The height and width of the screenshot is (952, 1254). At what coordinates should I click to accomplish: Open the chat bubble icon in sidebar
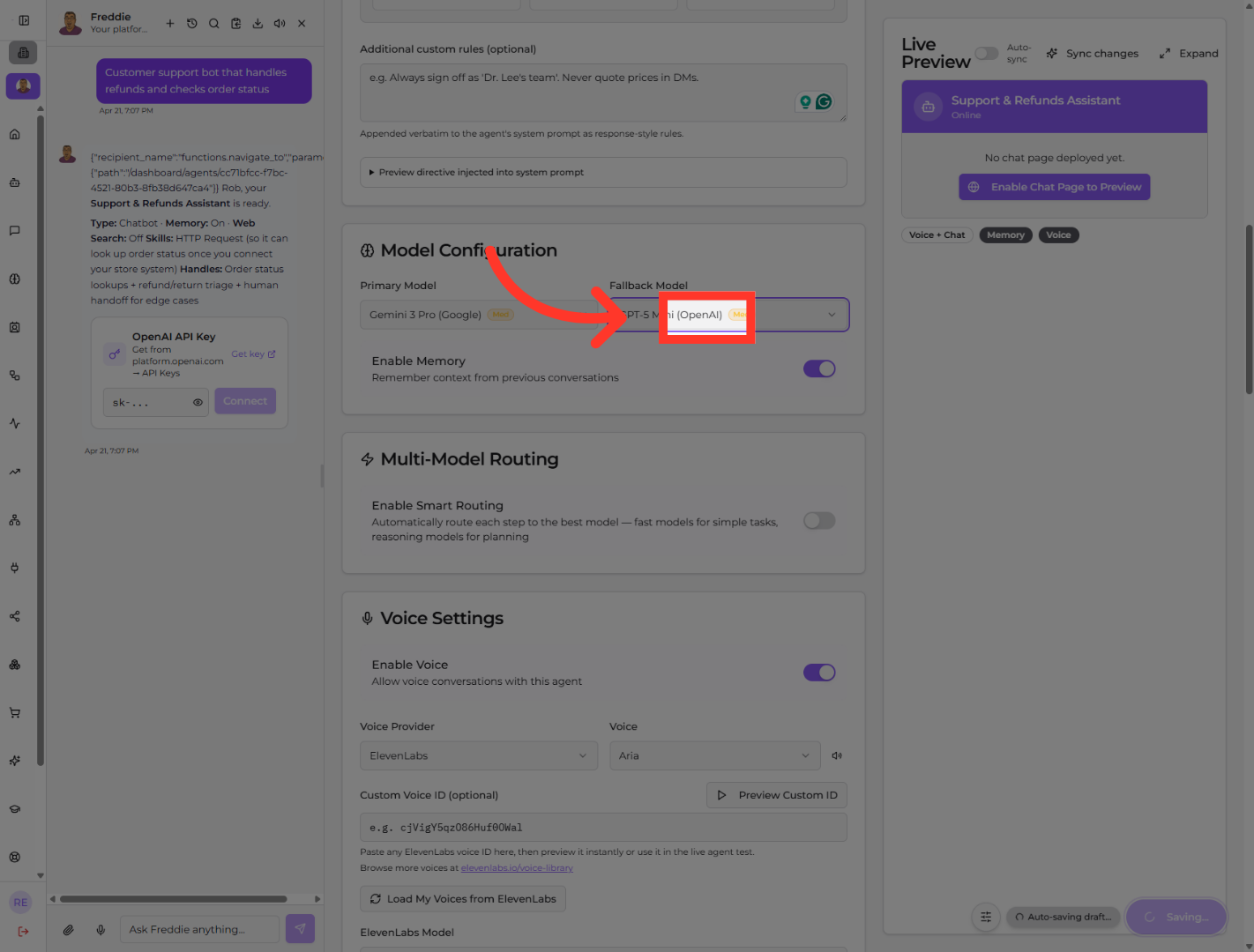coord(15,231)
